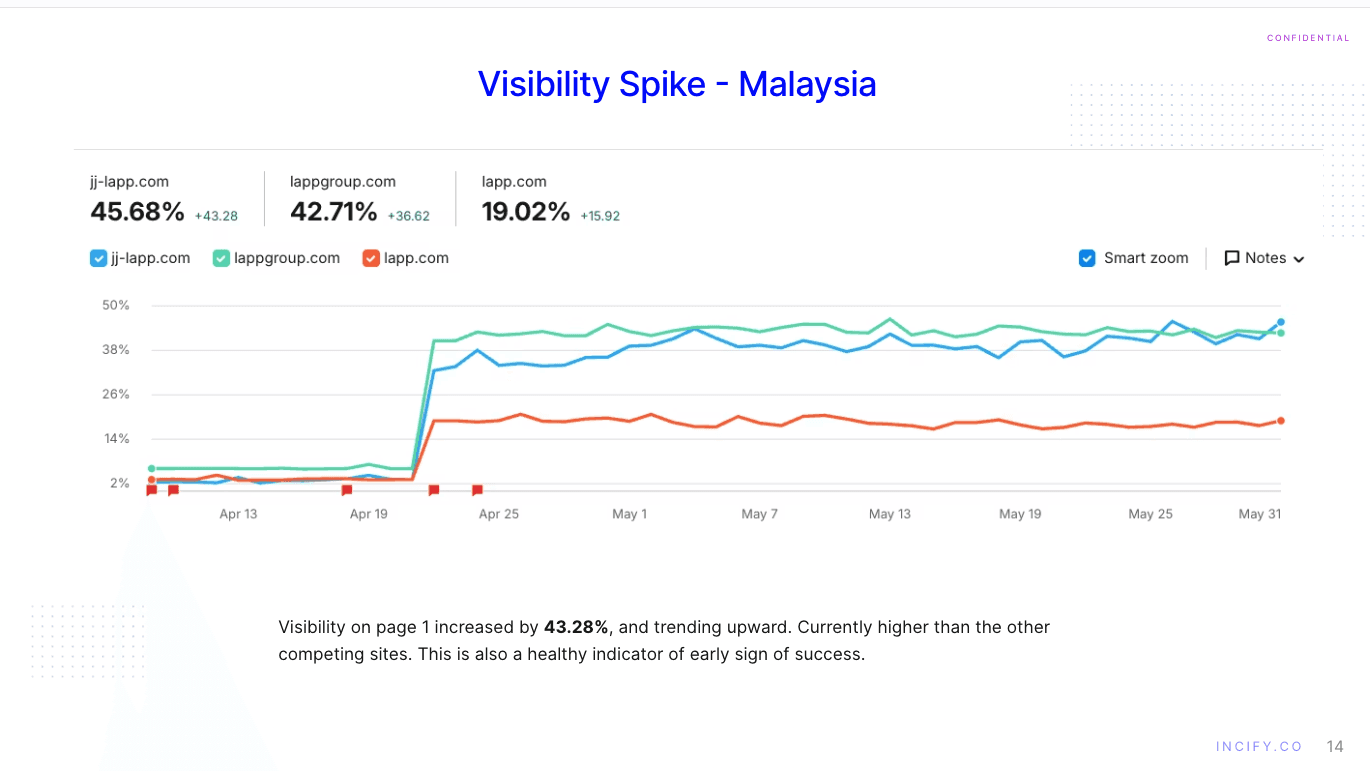Click the May 1 date label on axis
The height and width of the screenshot is (771, 1370).
tap(630, 514)
